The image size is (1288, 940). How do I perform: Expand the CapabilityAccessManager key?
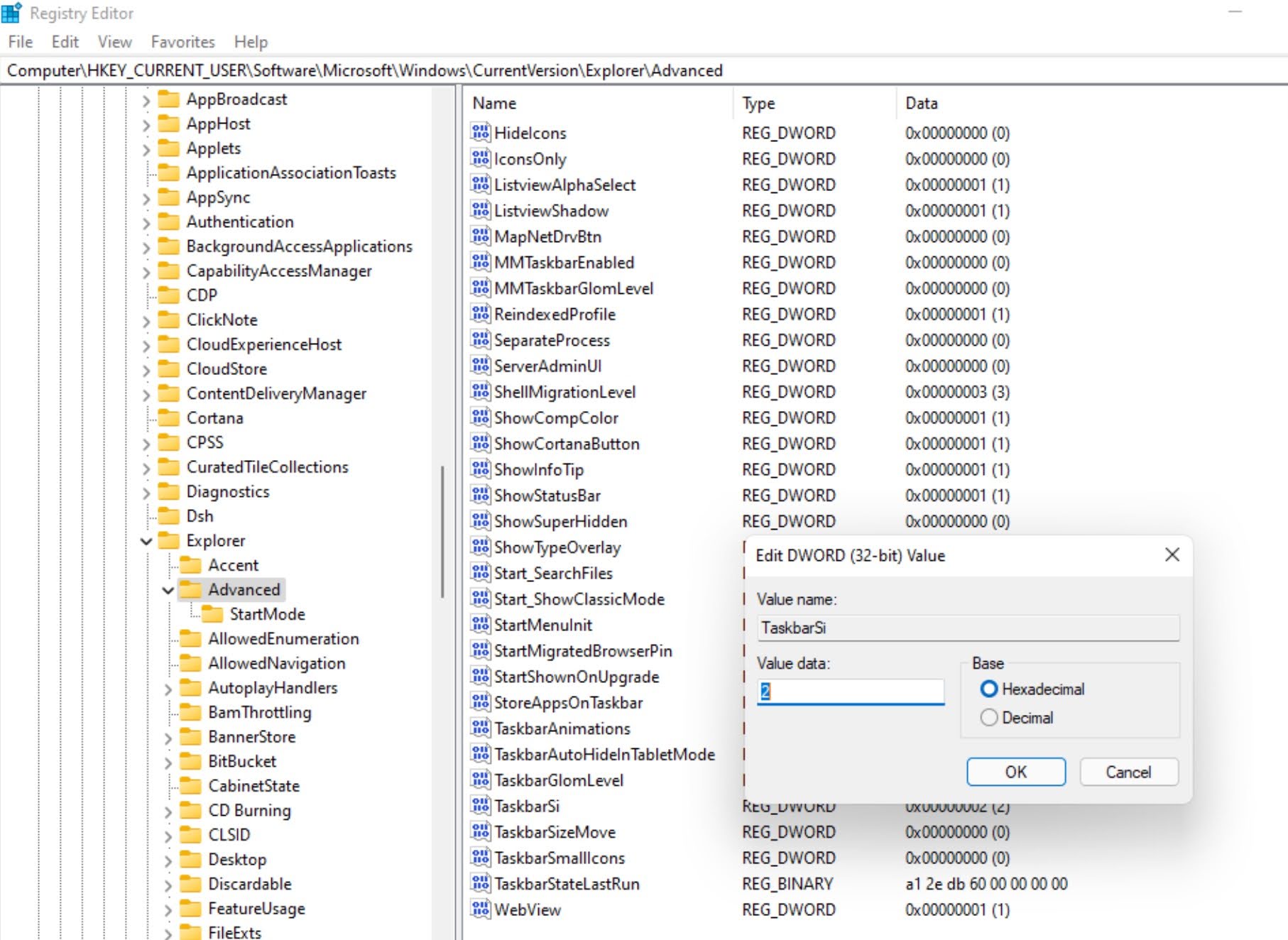point(146,272)
